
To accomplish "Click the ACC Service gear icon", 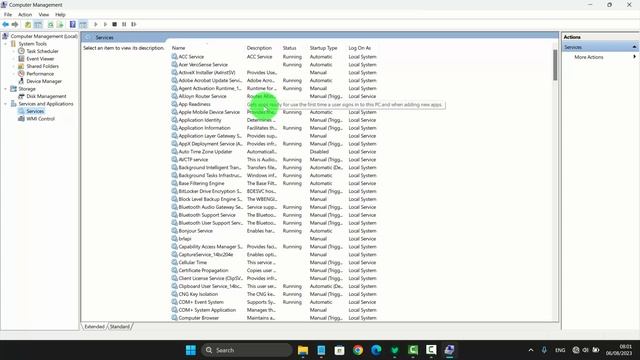I will point(174,57).
